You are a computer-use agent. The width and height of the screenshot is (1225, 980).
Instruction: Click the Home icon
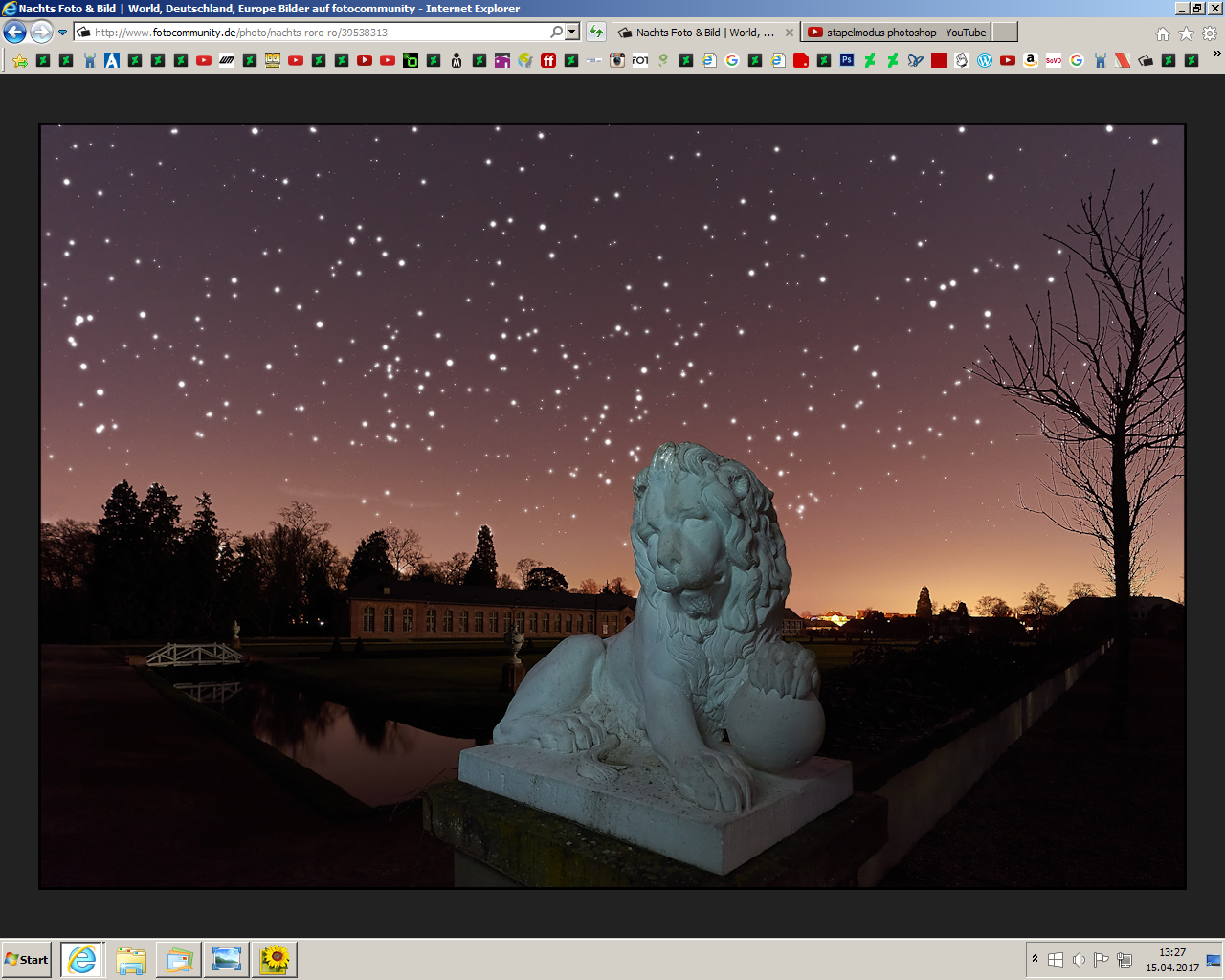[1163, 33]
